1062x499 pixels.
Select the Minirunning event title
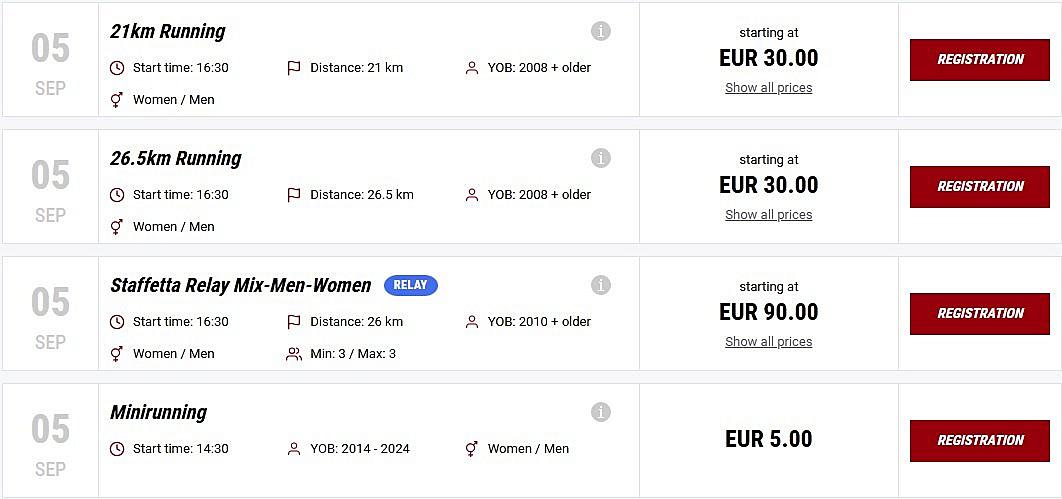click(158, 412)
